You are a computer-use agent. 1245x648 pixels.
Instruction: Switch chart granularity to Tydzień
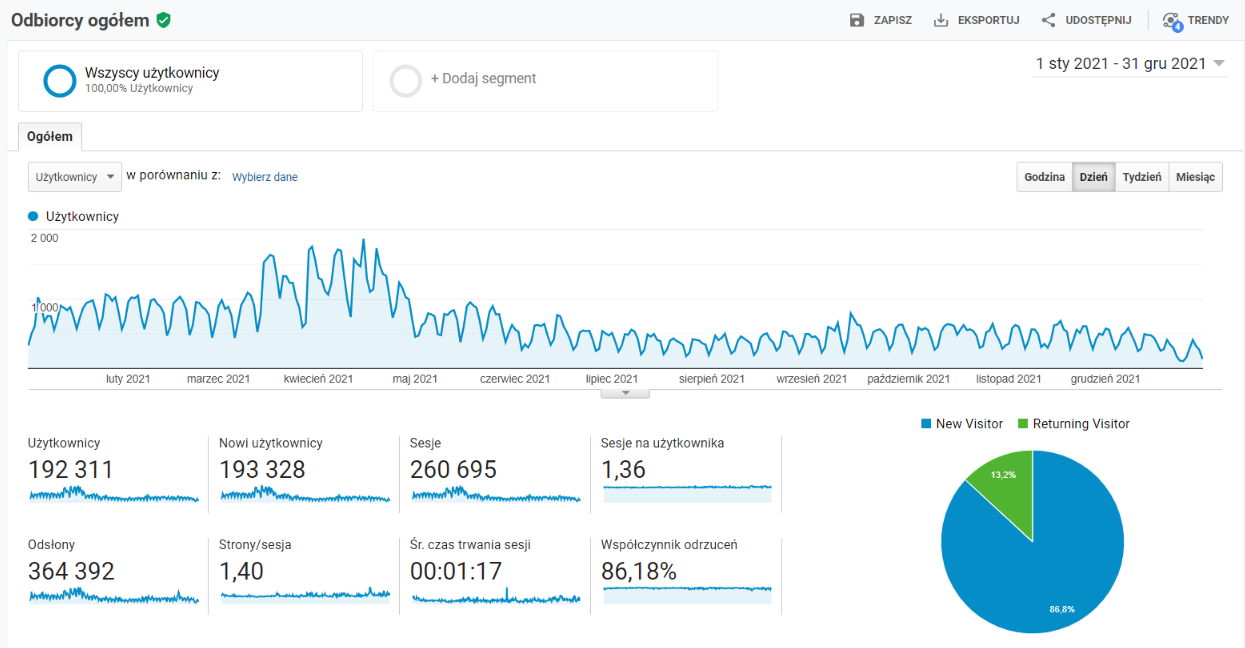tap(1141, 177)
